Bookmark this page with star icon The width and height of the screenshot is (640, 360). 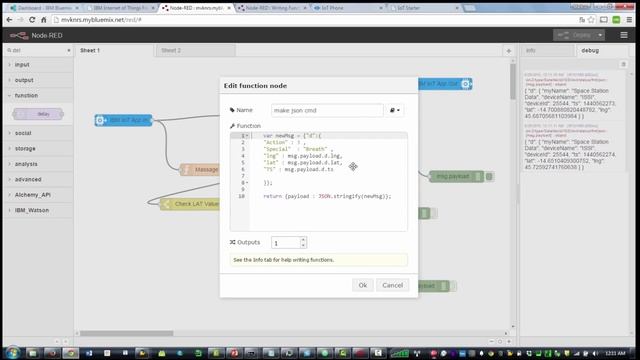[x=591, y=20]
